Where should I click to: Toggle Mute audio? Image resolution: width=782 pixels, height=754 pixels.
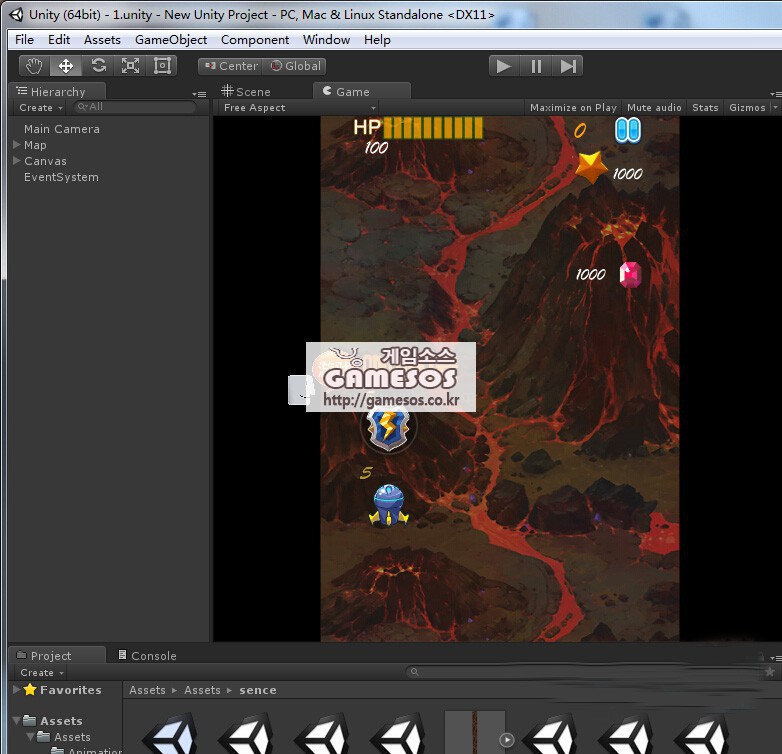click(x=654, y=108)
